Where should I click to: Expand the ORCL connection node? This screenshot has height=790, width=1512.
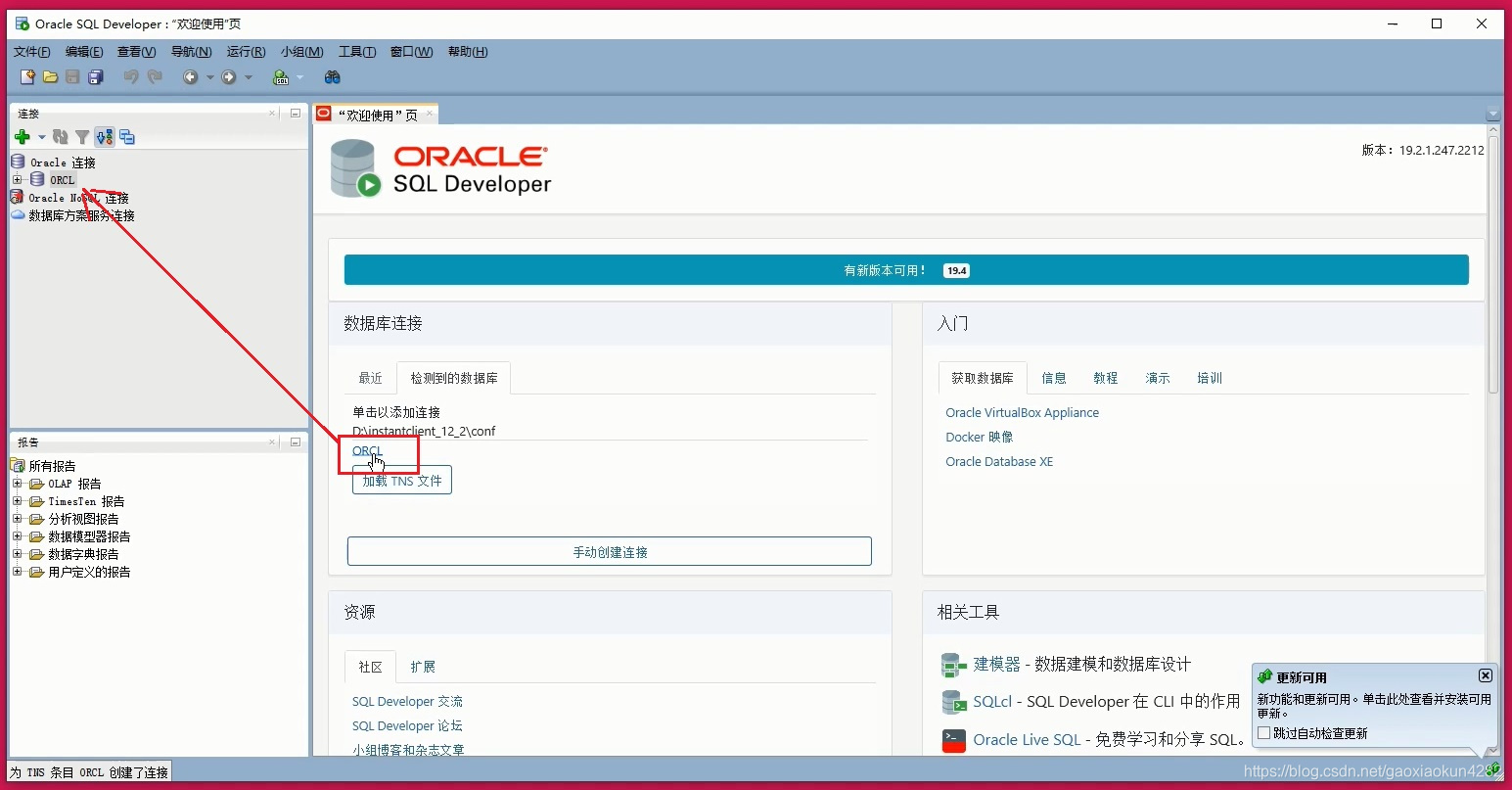pyautogui.click(x=17, y=180)
